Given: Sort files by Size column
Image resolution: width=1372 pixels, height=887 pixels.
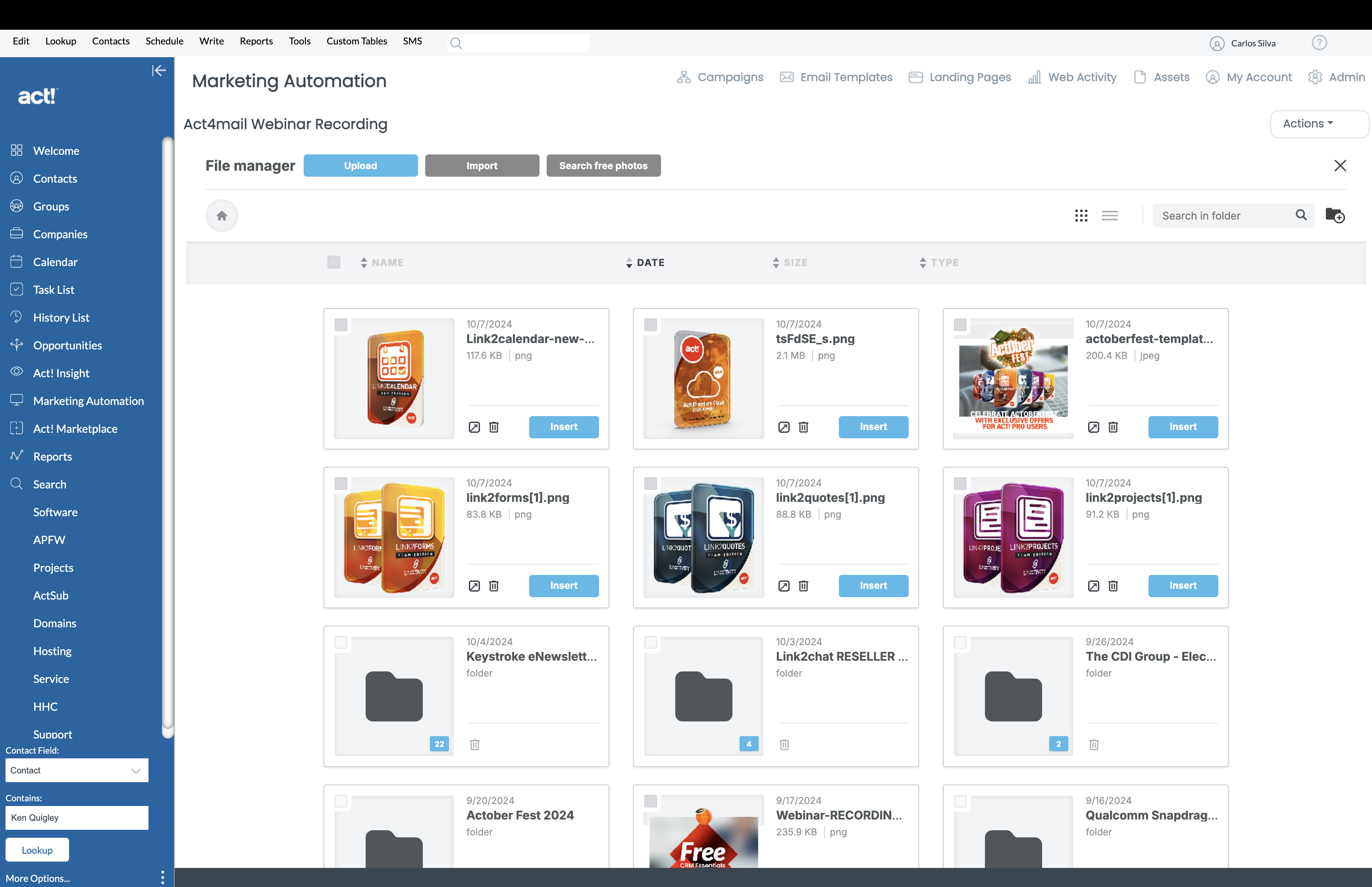Looking at the screenshot, I should [790, 262].
